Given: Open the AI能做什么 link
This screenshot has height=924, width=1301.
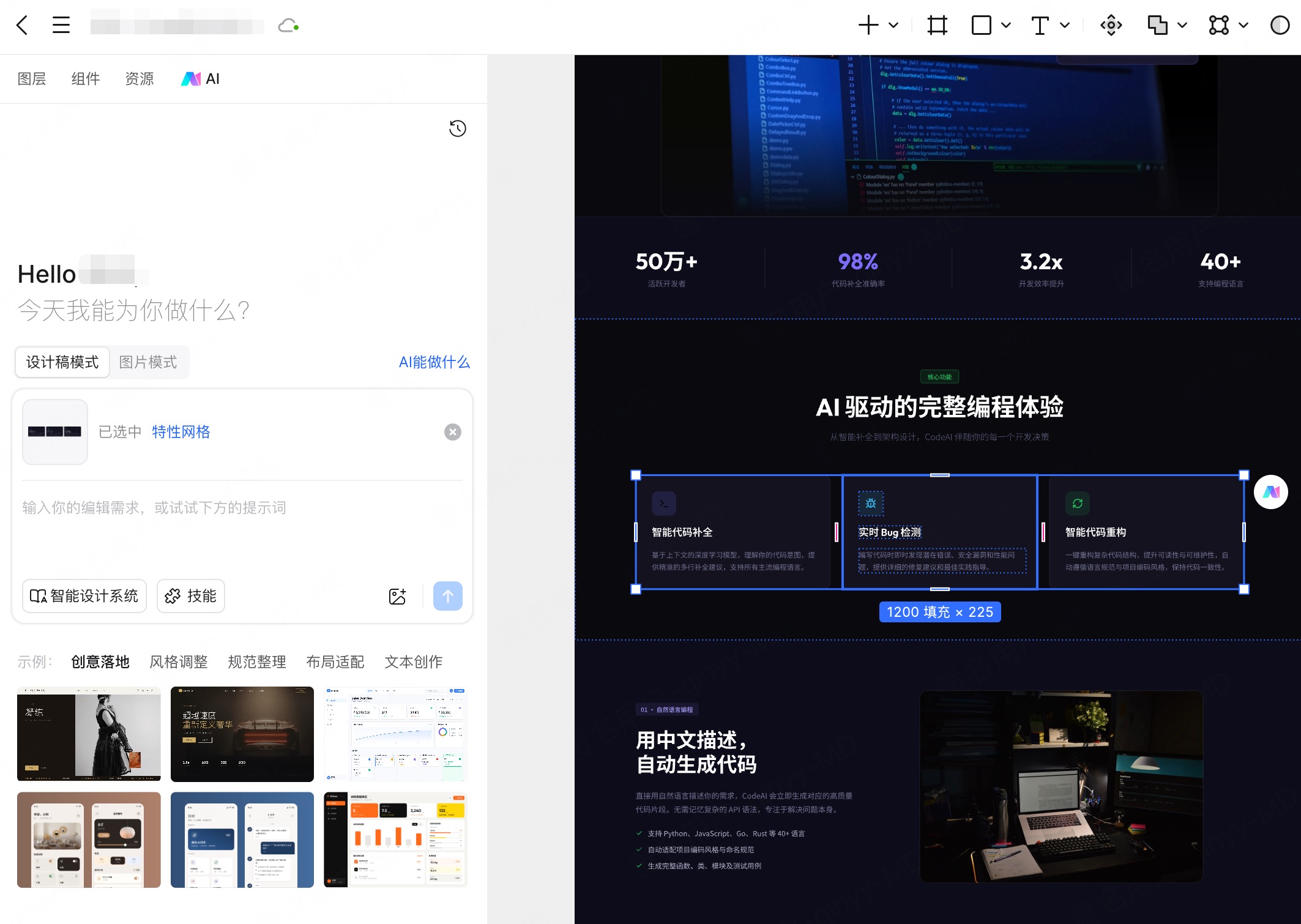Looking at the screenshot, I should 434,362.
